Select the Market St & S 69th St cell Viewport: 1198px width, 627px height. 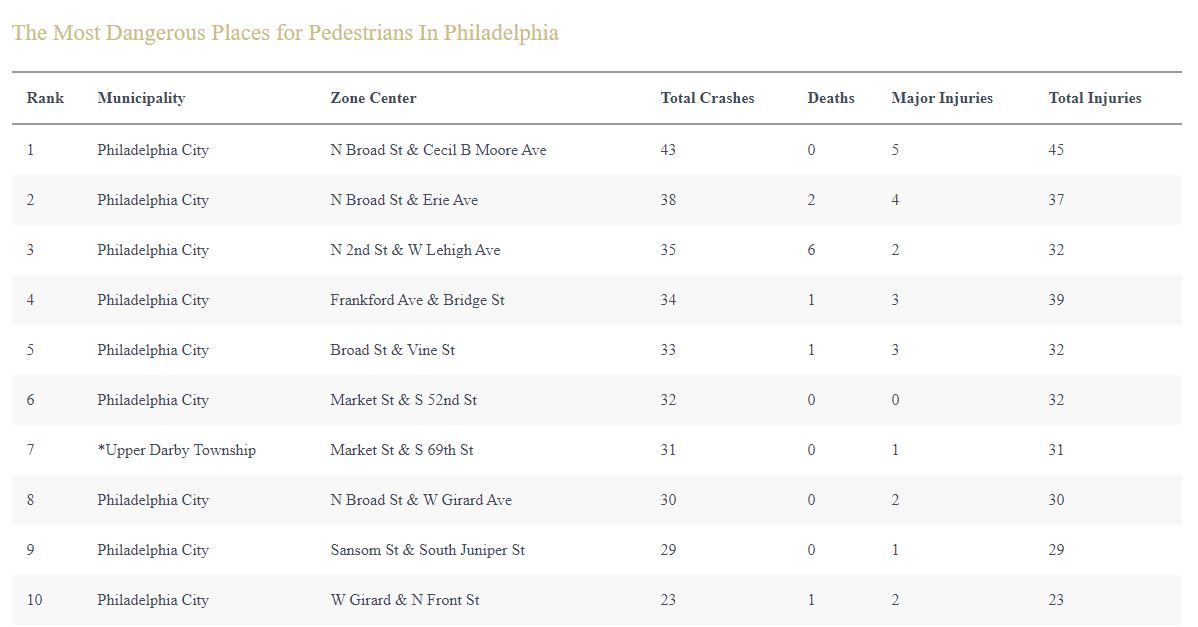pyautogui.click(x=402, y=450)
